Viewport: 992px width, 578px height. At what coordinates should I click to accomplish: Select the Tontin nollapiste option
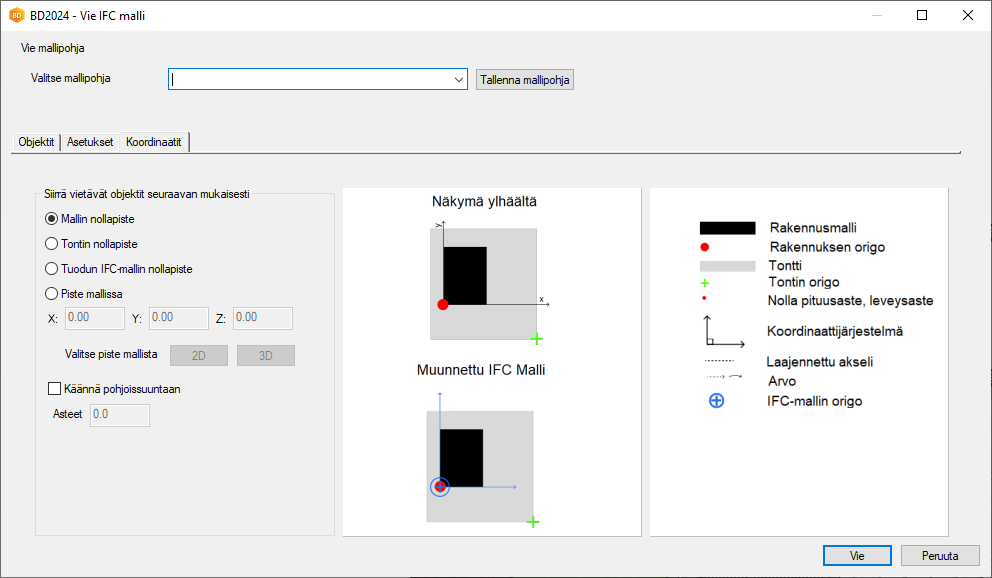(52, 244)
